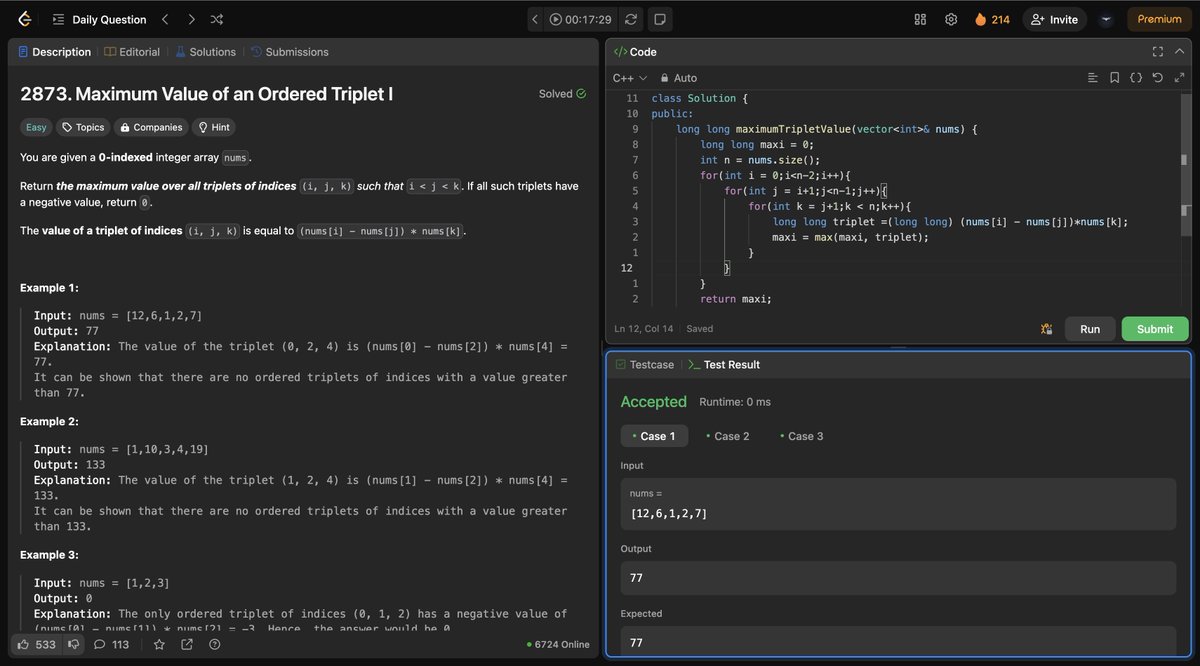Click the 'class Solution {' code line
Viewport: 1200px width, 666px height.
[x=699, y=99]
